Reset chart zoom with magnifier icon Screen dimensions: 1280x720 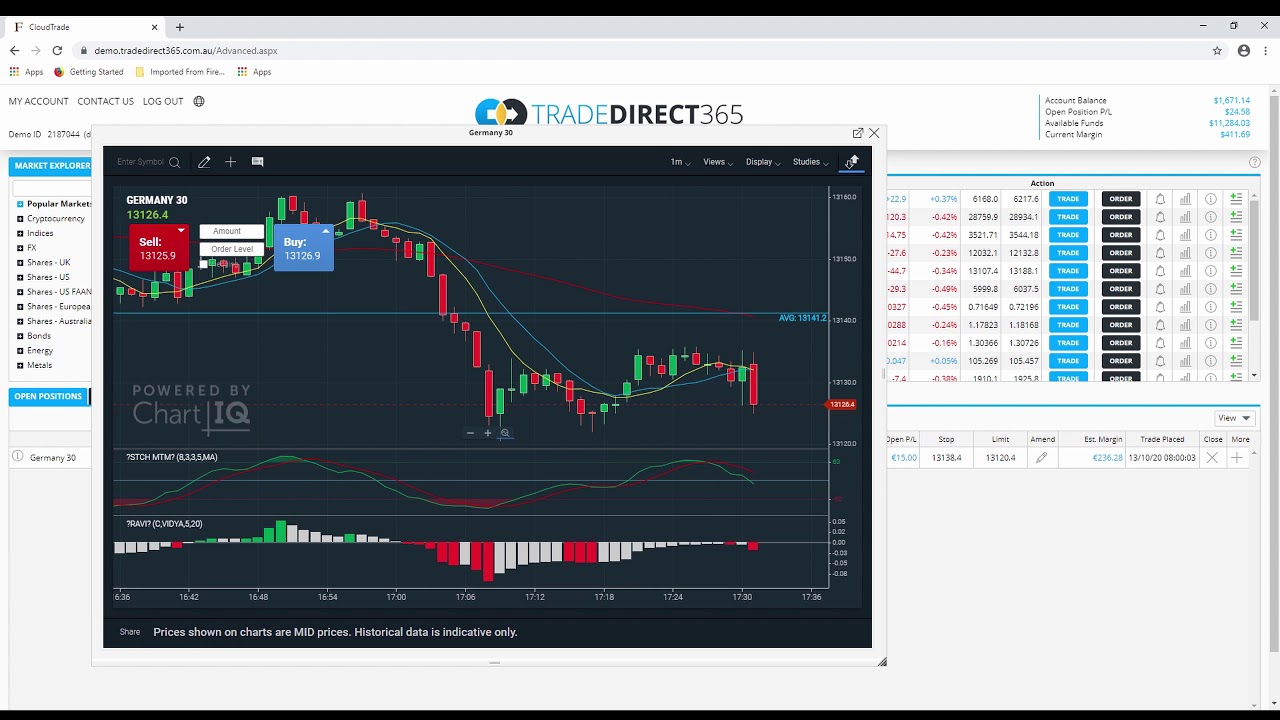pos(505,433)
